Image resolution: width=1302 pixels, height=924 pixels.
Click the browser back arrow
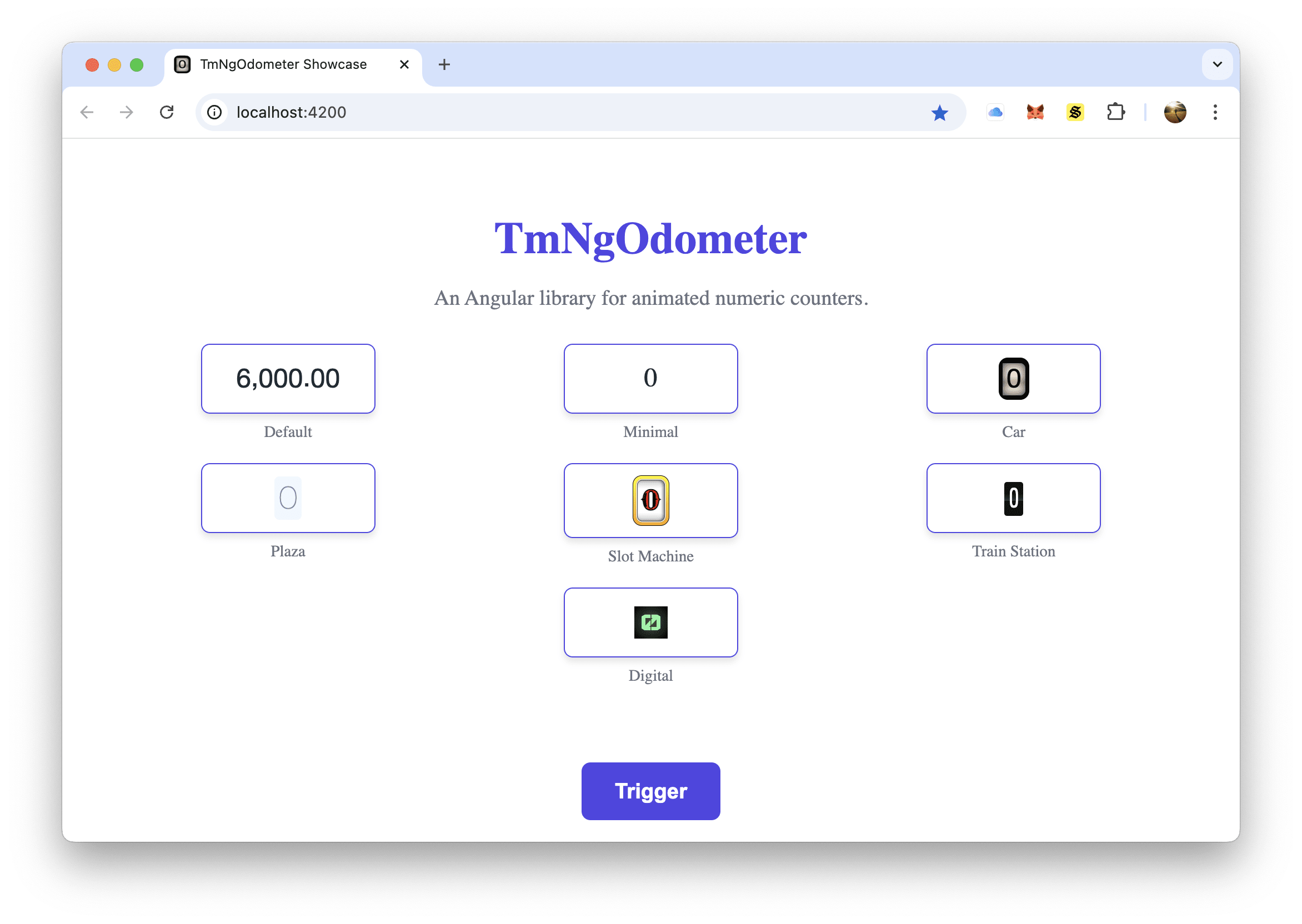coord(87,112)
